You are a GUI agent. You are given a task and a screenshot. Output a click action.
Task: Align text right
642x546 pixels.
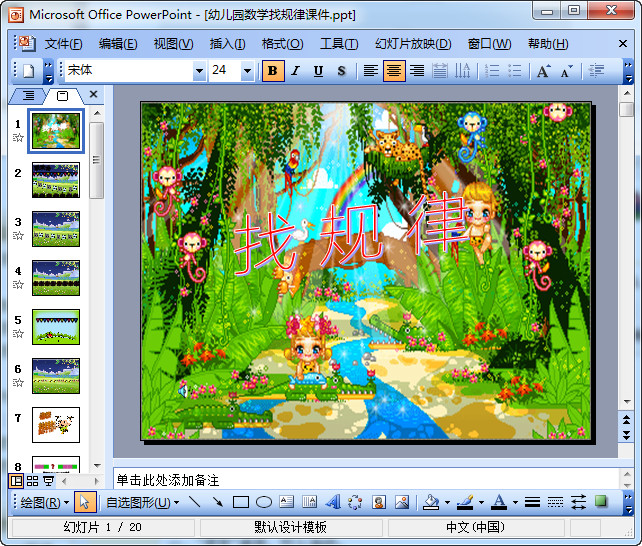417,71
